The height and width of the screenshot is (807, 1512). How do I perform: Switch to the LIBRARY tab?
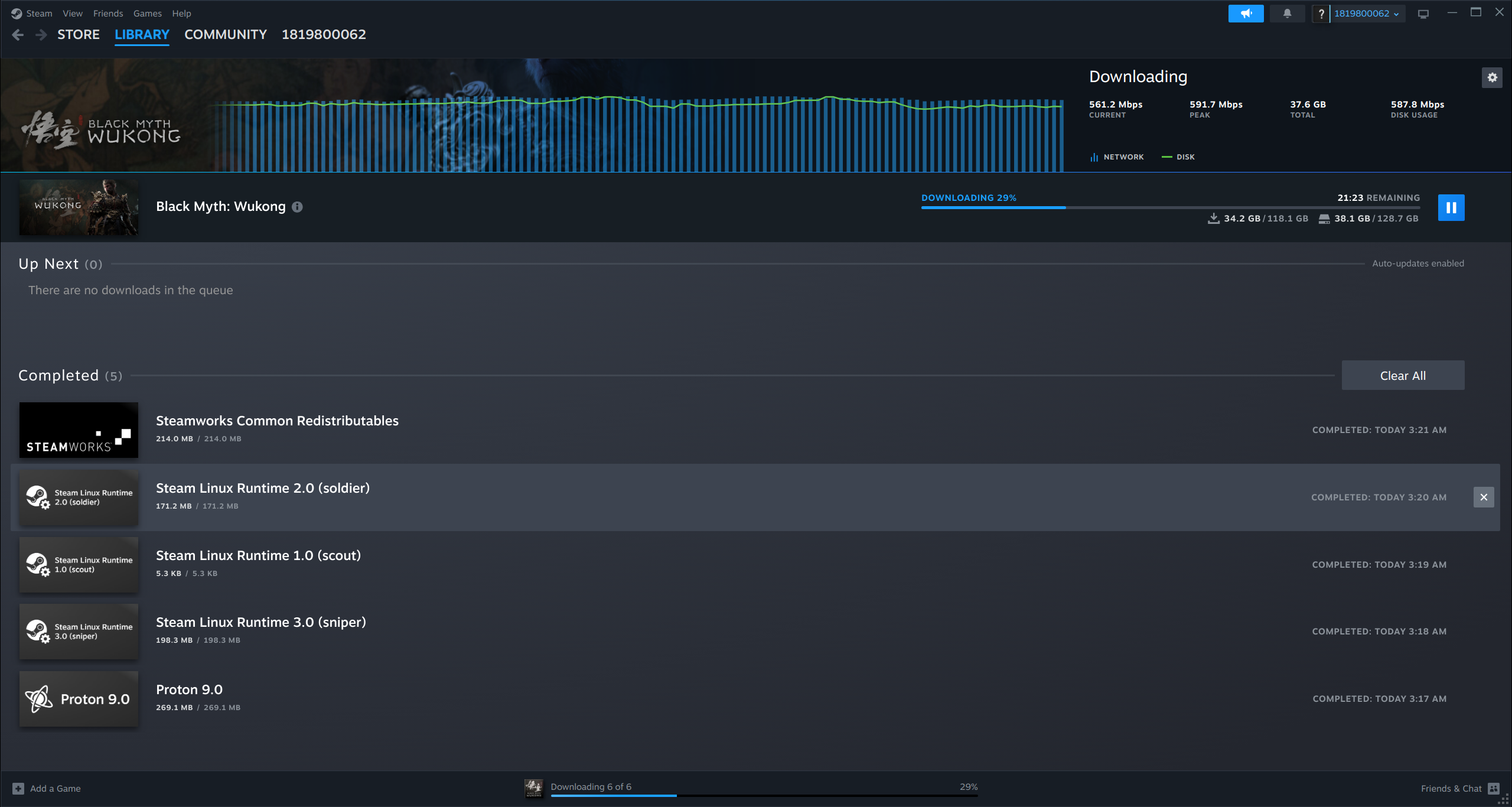point(142,35)
